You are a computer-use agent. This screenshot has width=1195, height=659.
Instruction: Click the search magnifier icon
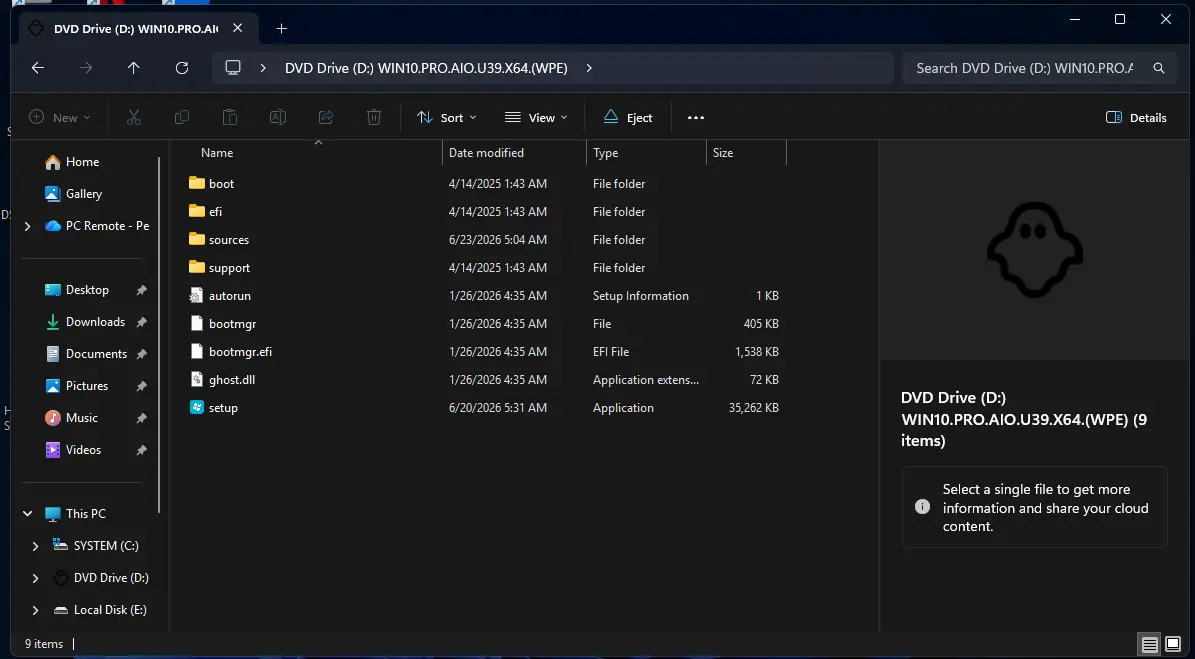click(1158, 68)
